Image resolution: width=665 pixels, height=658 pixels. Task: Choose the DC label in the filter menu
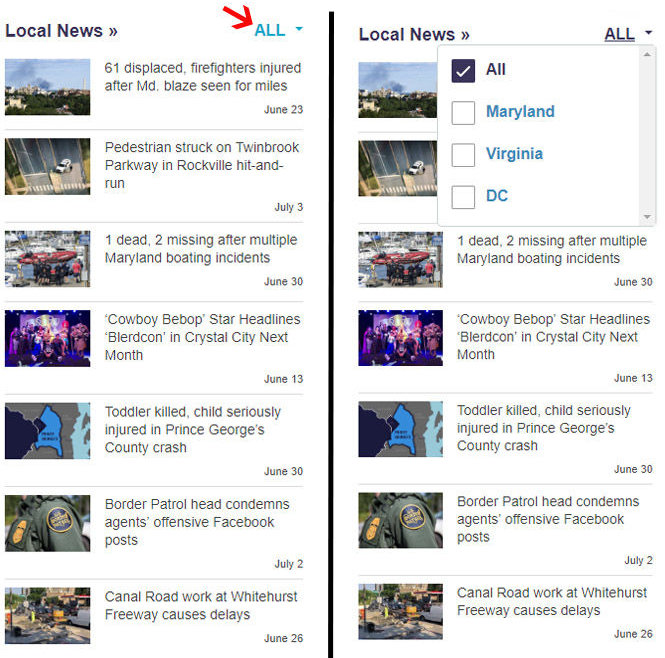click(x=497, y=196)
